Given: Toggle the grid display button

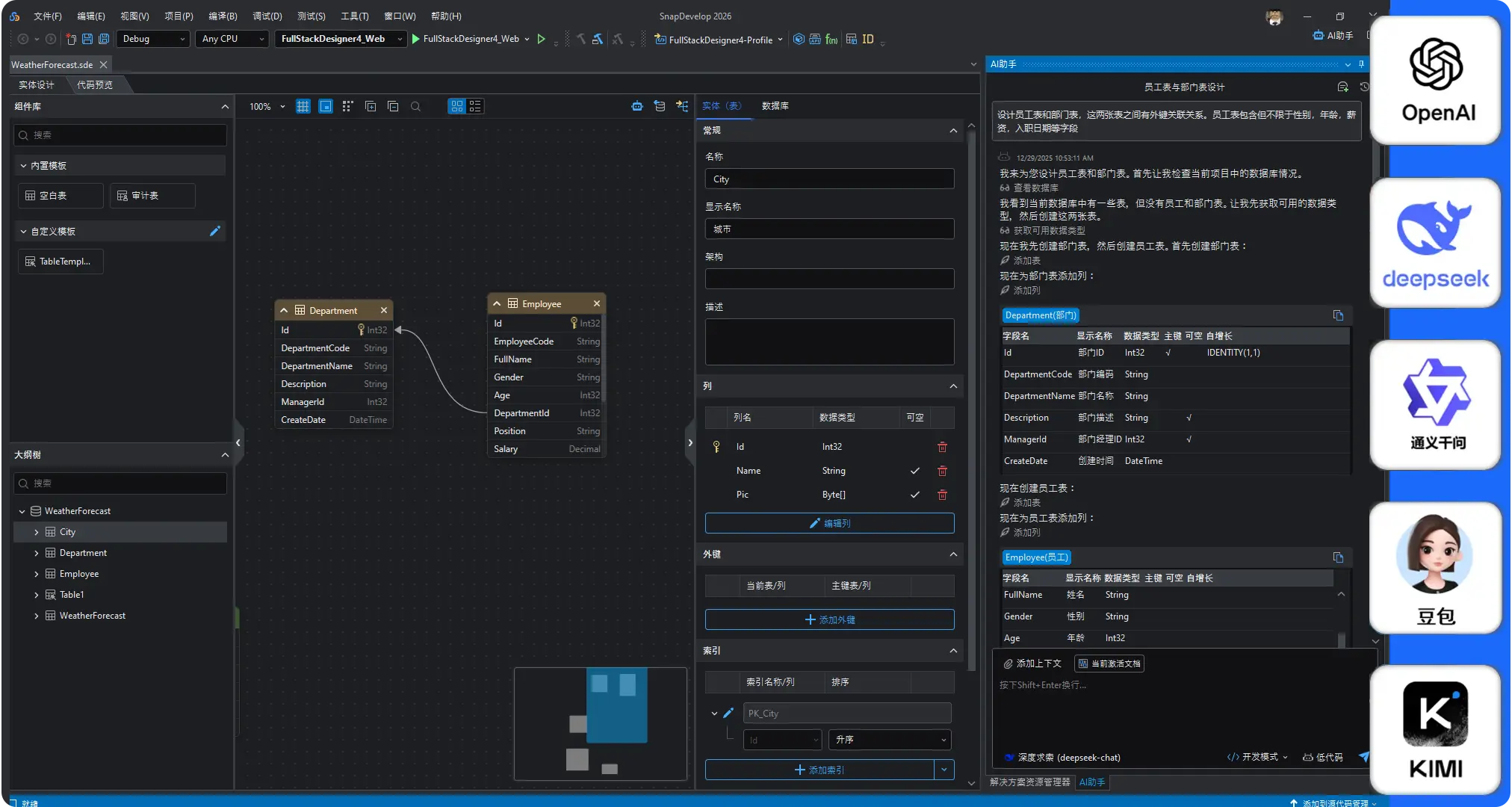Looking at the screenshot, I should point(303,106).
